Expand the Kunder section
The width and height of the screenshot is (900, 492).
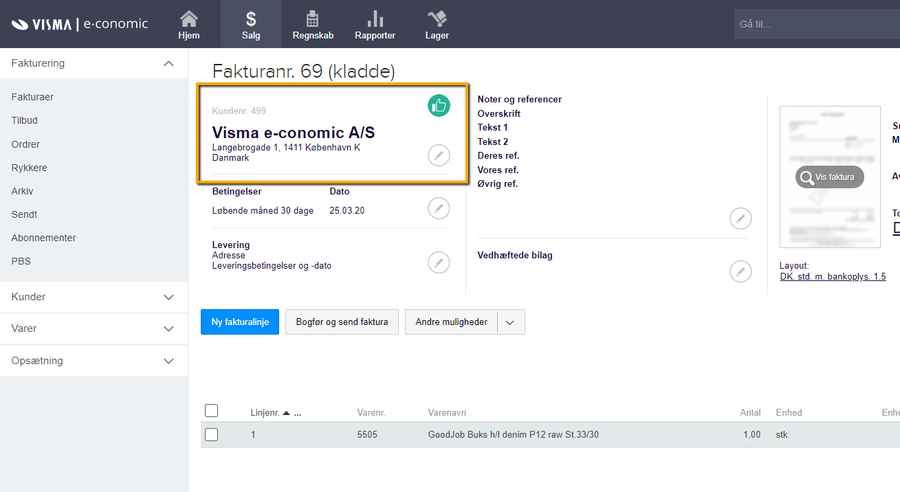click(x=169, y=297)
